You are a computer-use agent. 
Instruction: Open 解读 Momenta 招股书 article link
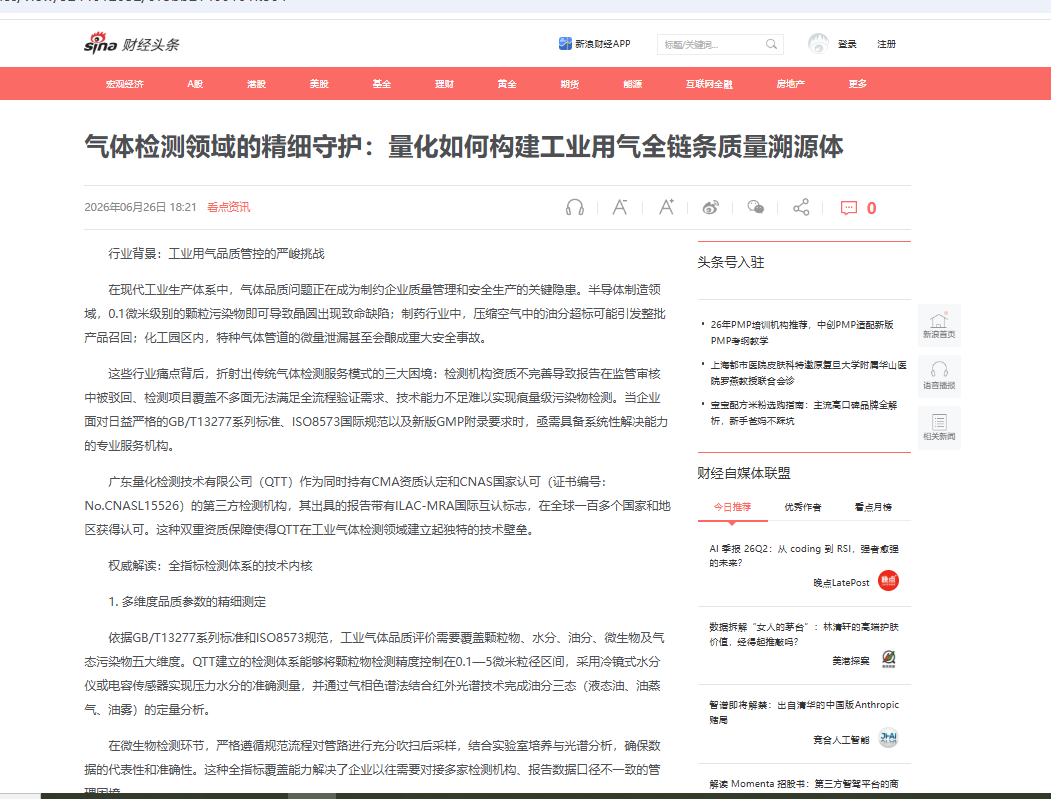[804, 784]
